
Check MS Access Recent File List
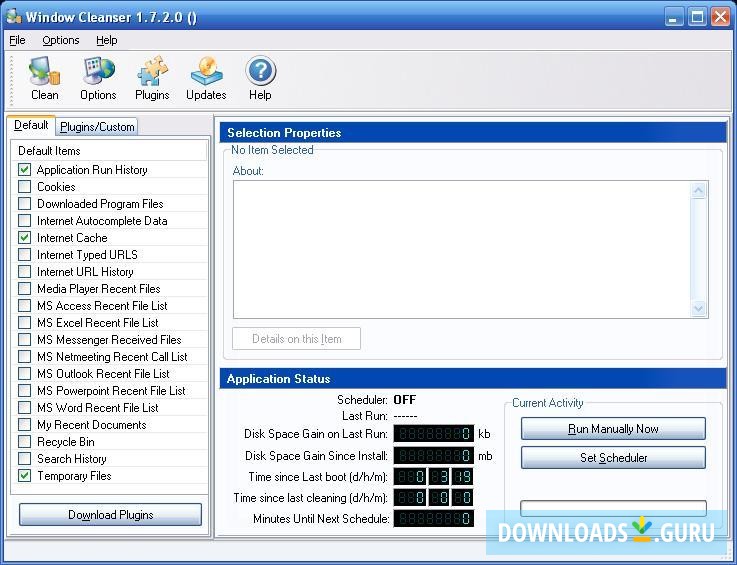click(x=24, y=306)
